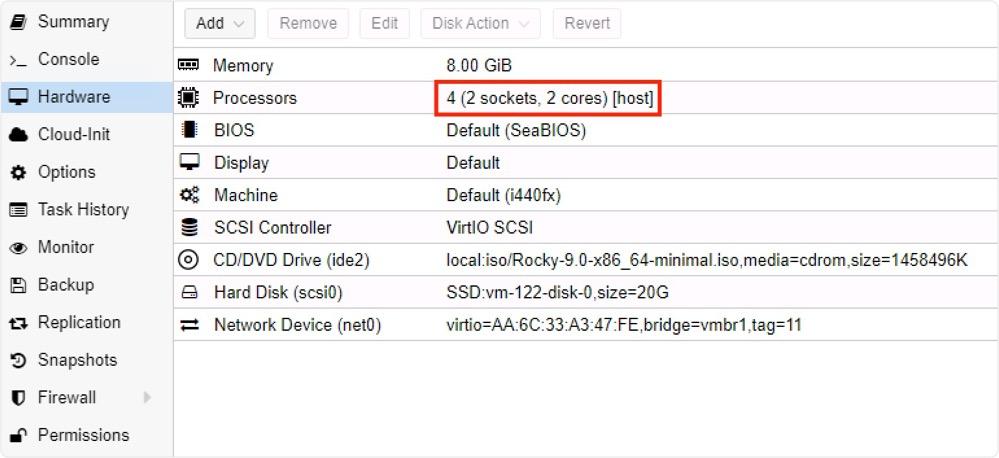Image resolution: width=999 pixels, height=458 pixels.
Task: Click the Revert button
Action: (587, 24)
